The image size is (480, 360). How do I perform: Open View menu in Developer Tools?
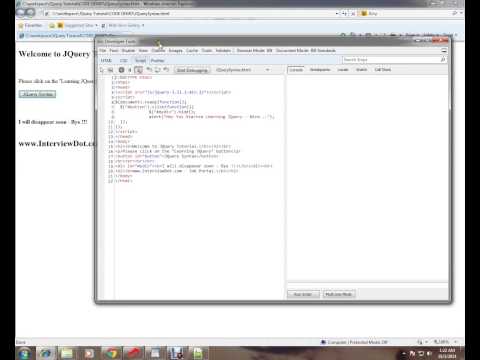point(143,51)
